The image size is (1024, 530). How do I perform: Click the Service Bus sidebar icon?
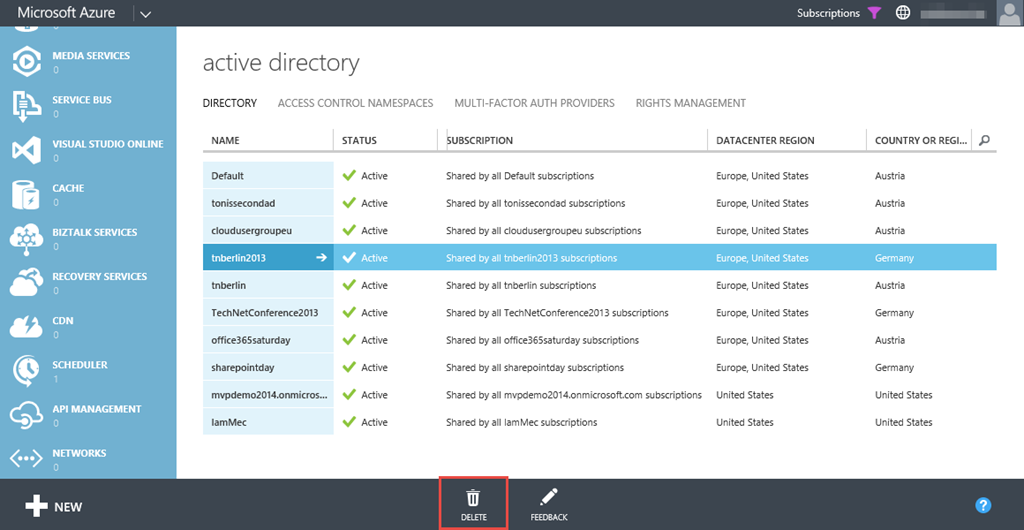tap(26, 106)
